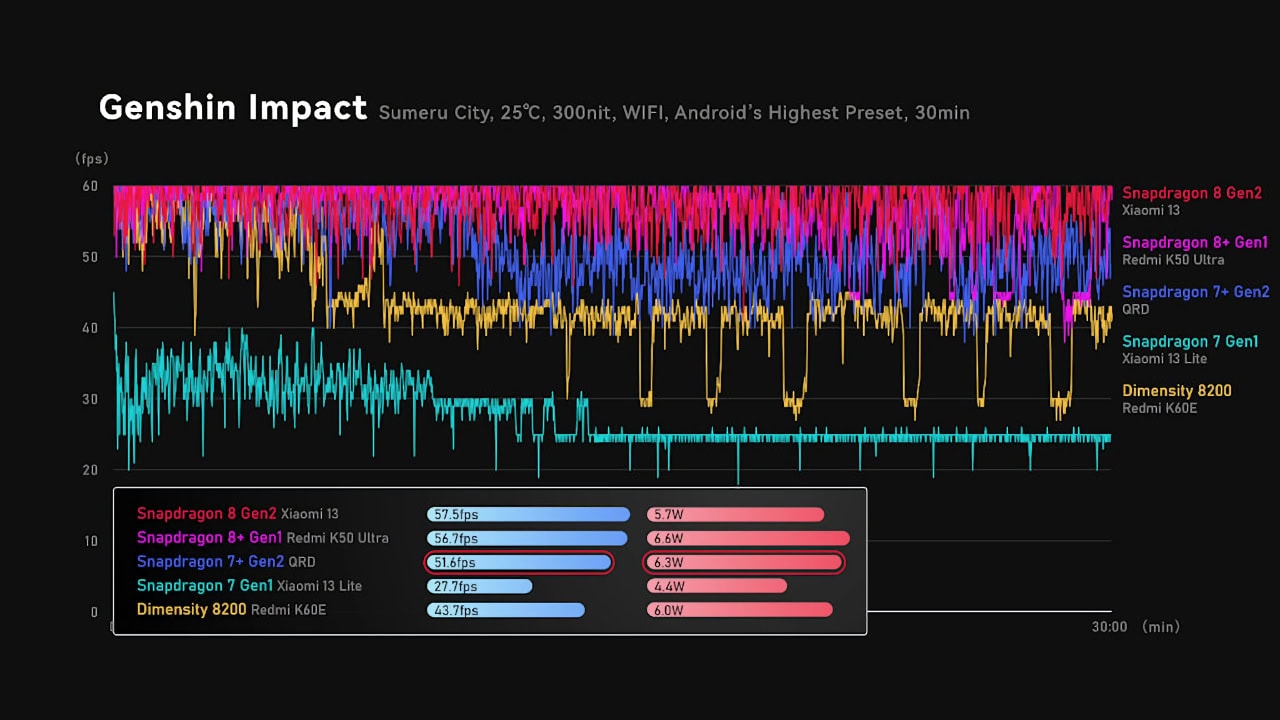Select Snapdragon 8 Gen2 in the right legend
This screenshot has width=1280, height=720.
pos(1192,194)
